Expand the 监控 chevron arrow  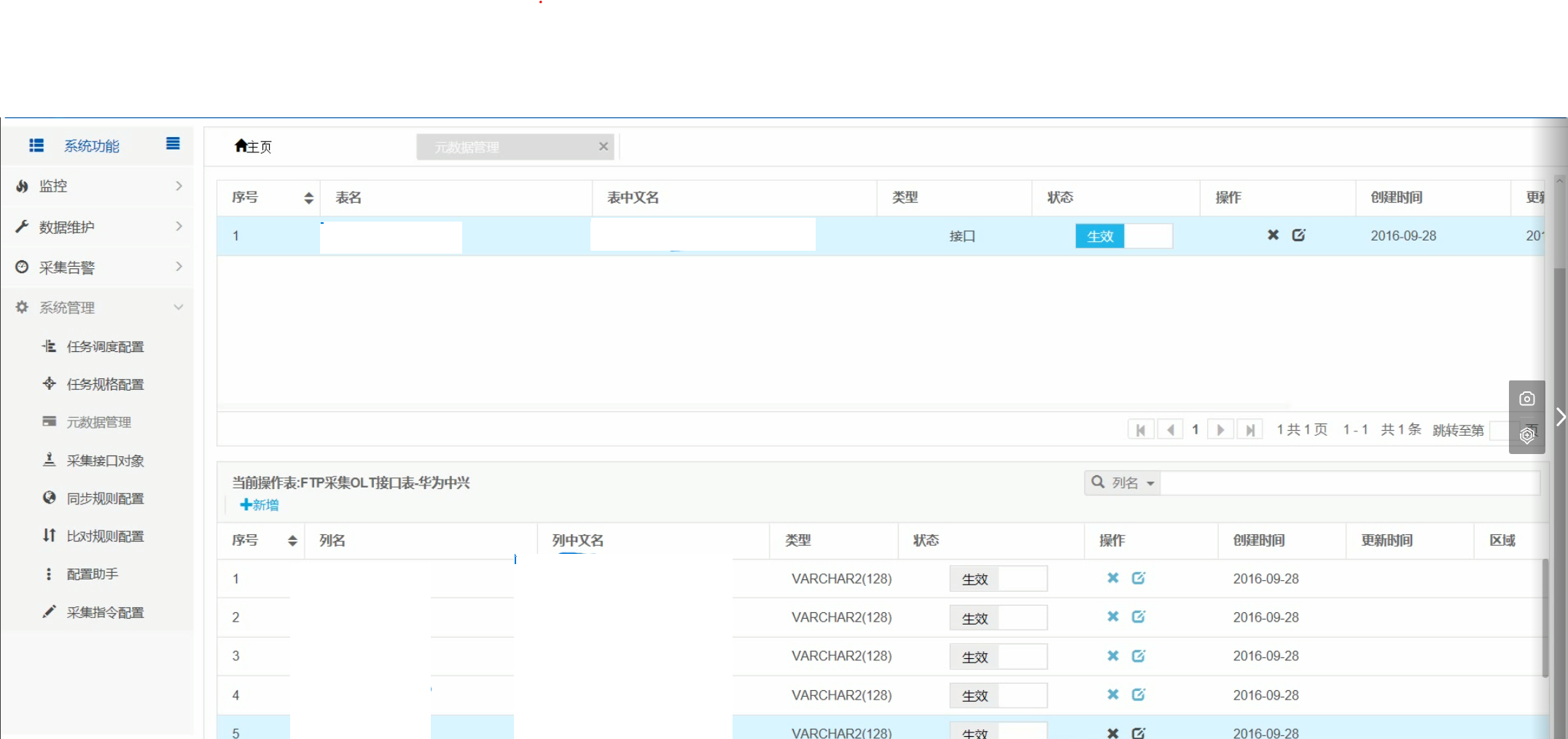point(179,186)
